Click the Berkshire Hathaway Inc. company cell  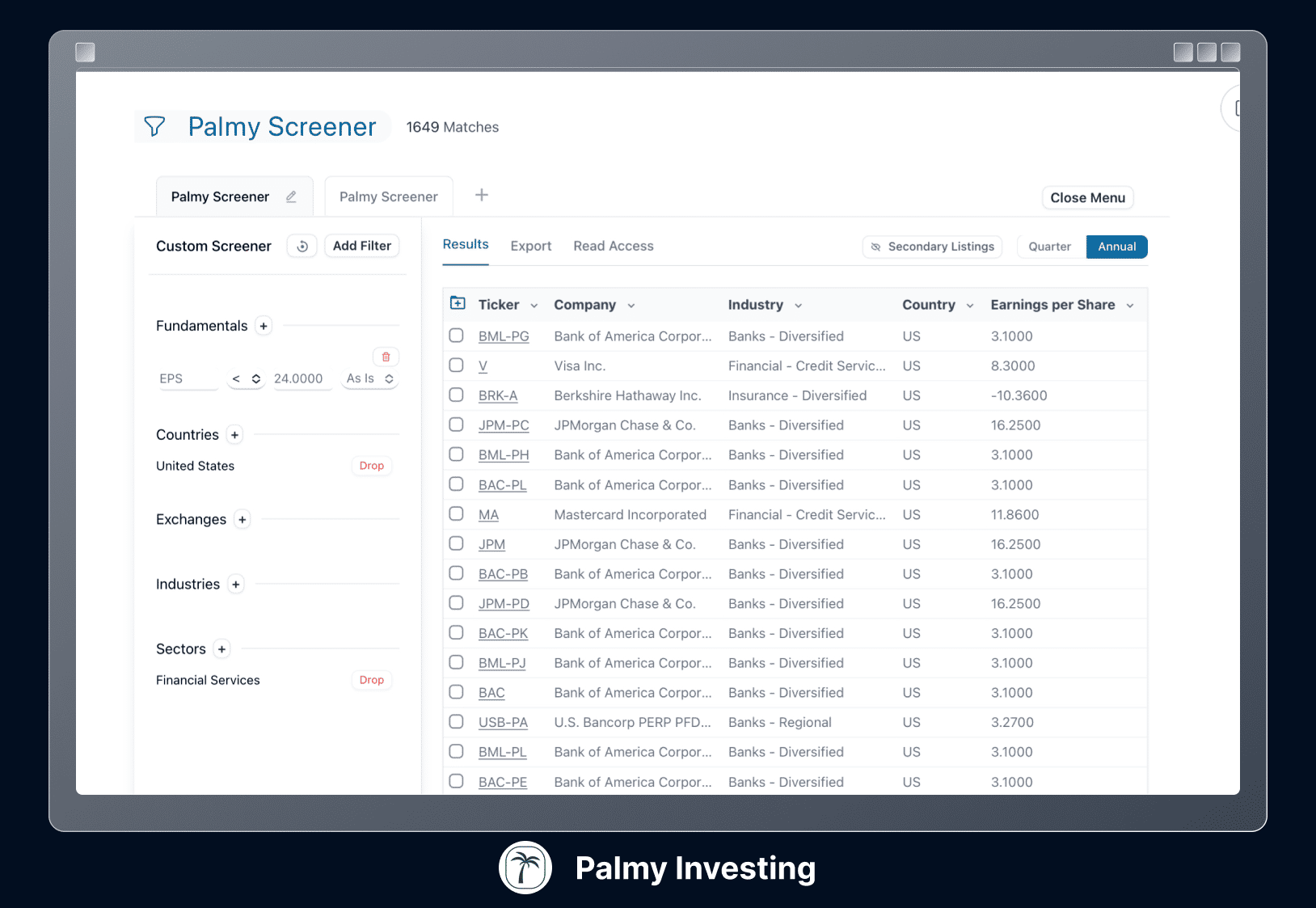[x=627, y=395]
